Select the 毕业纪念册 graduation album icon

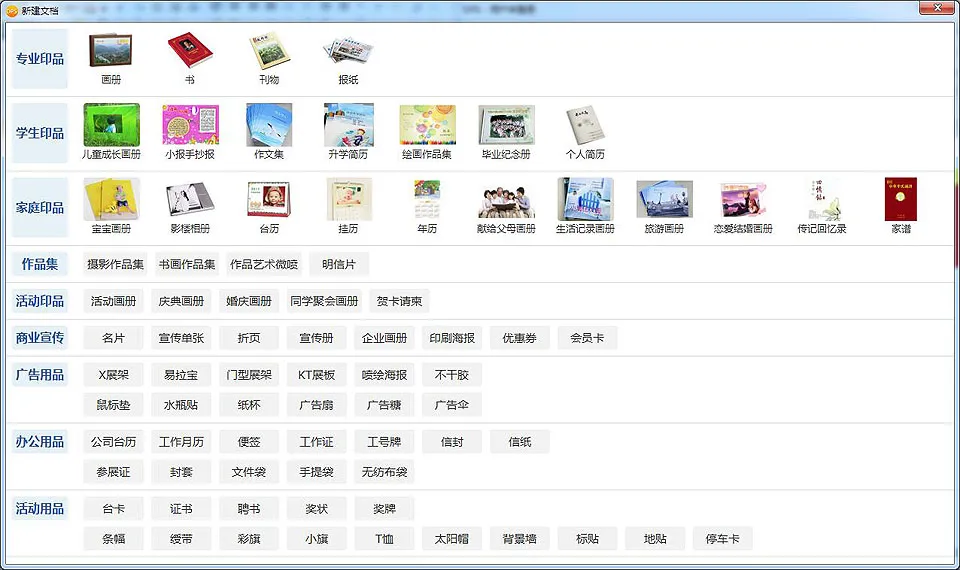click(x=506, y=126)
